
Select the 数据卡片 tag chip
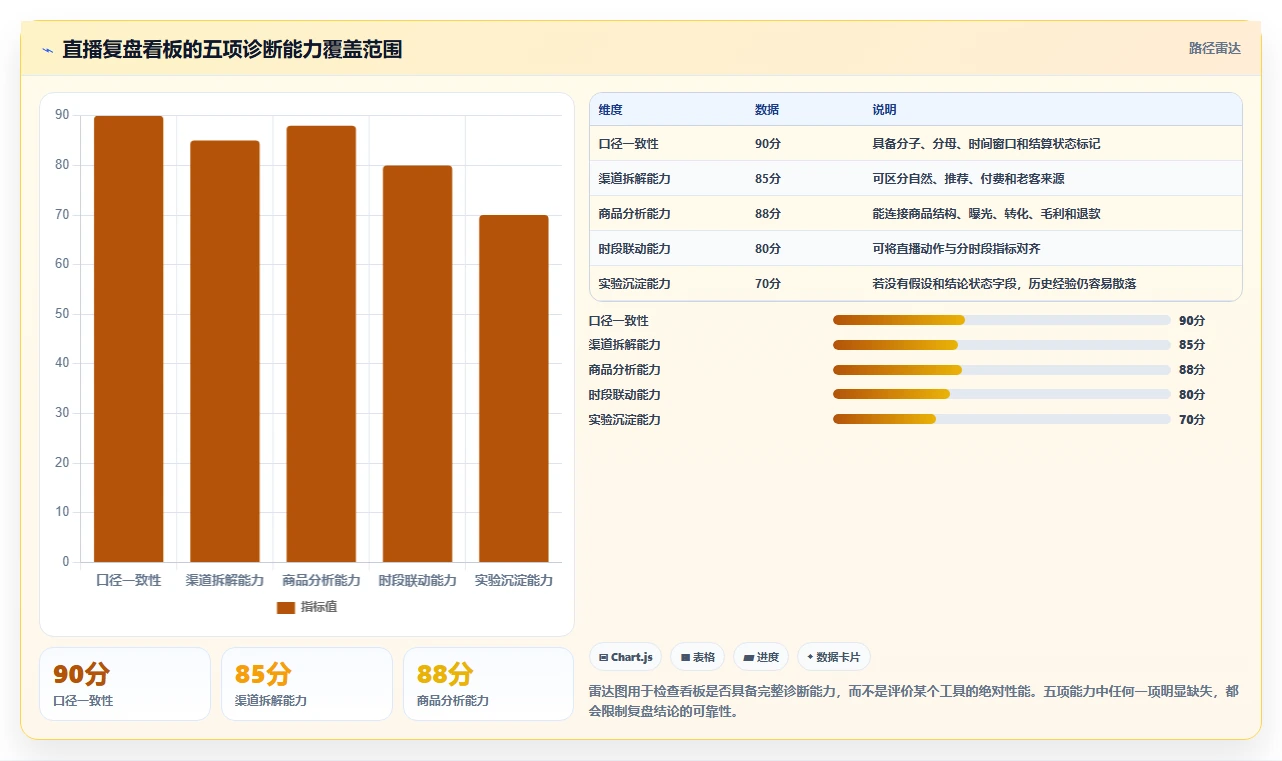(x=834, y=657)
